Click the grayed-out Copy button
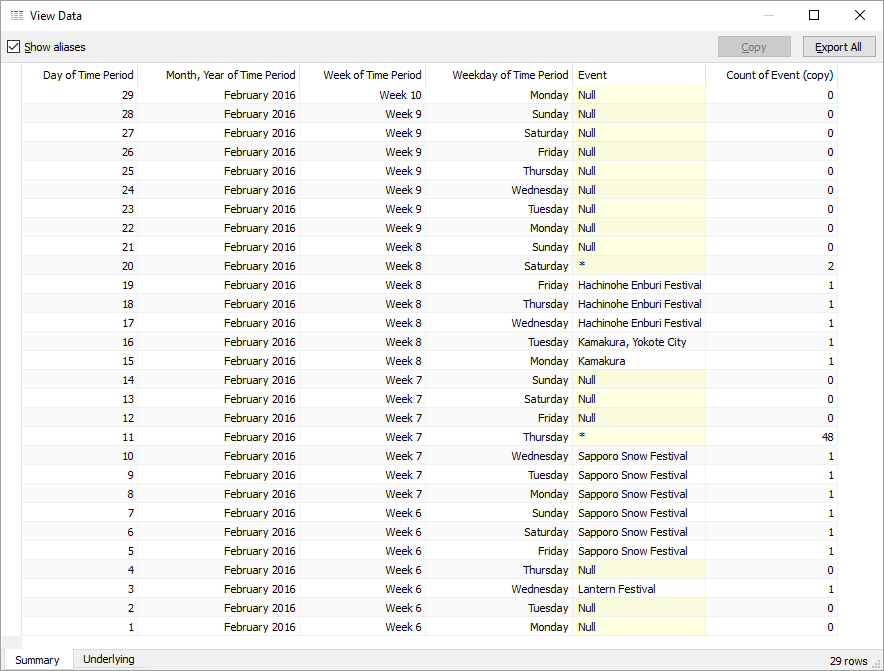 click(x=754, y=47)
